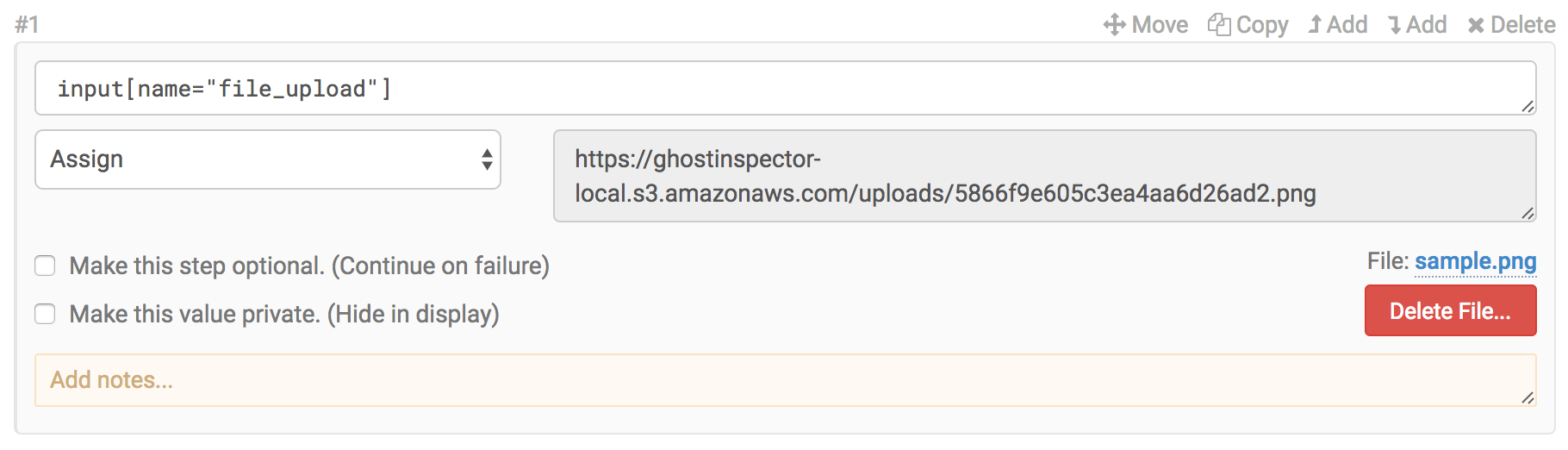1568x450 pixels.
Task: Grab the selector field resize handle
Action: click(x=1528, y=106)
